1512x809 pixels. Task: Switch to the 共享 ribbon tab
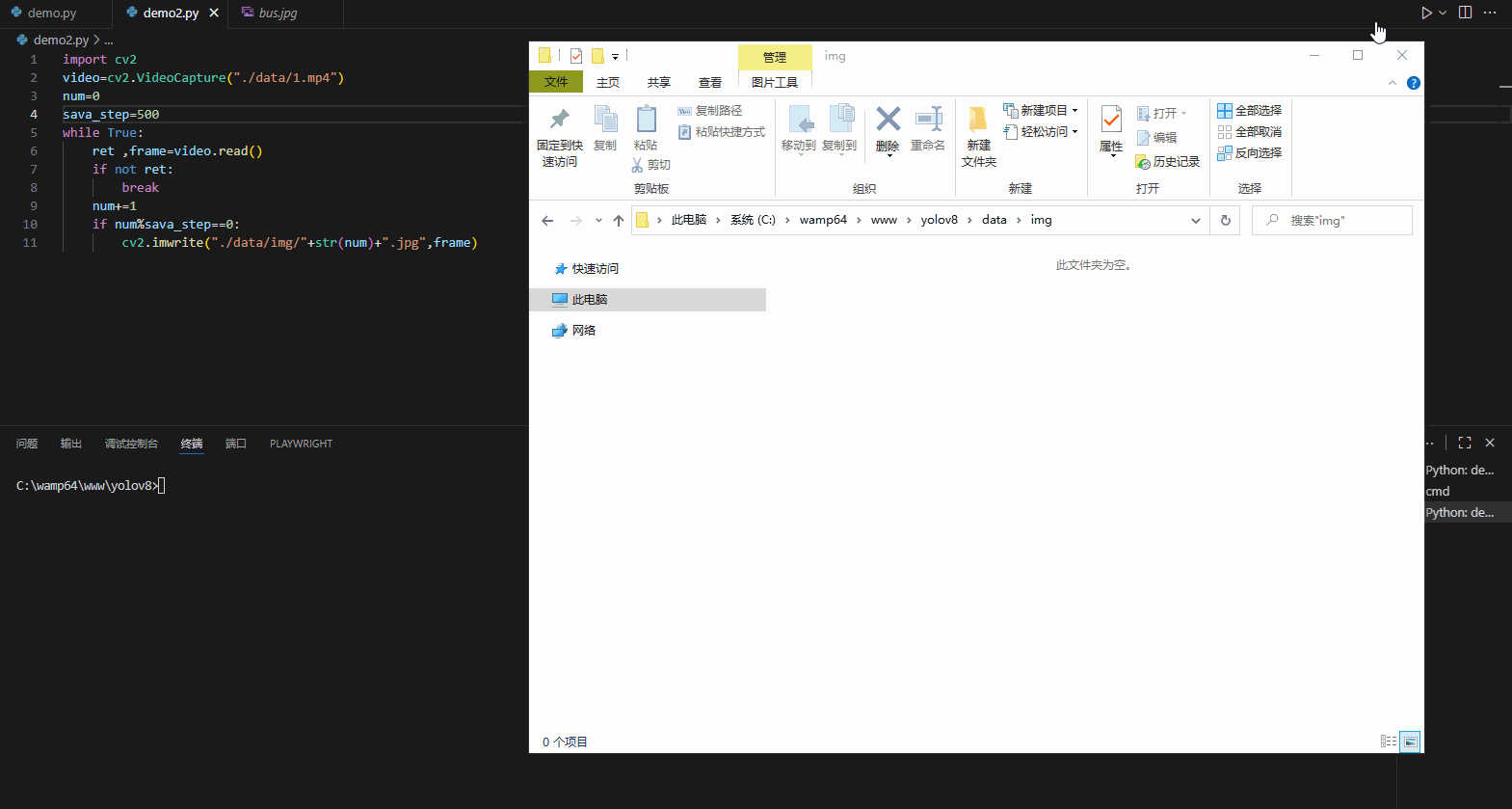659,83
